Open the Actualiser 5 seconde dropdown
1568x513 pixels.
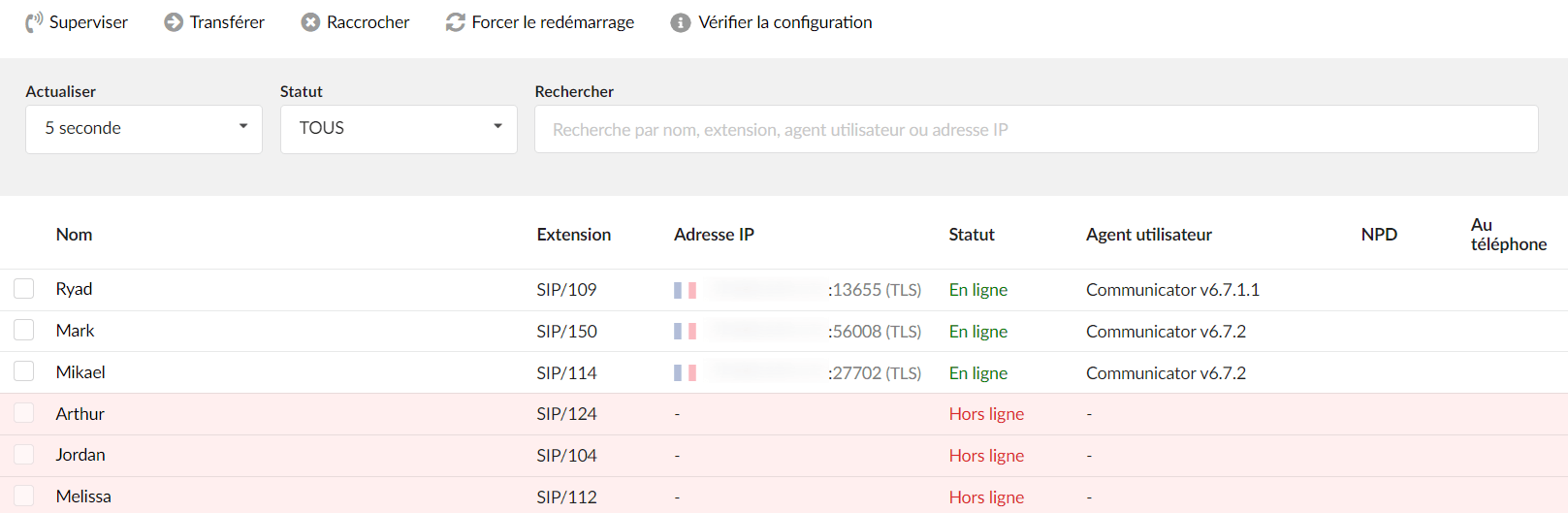pos(144,129)
